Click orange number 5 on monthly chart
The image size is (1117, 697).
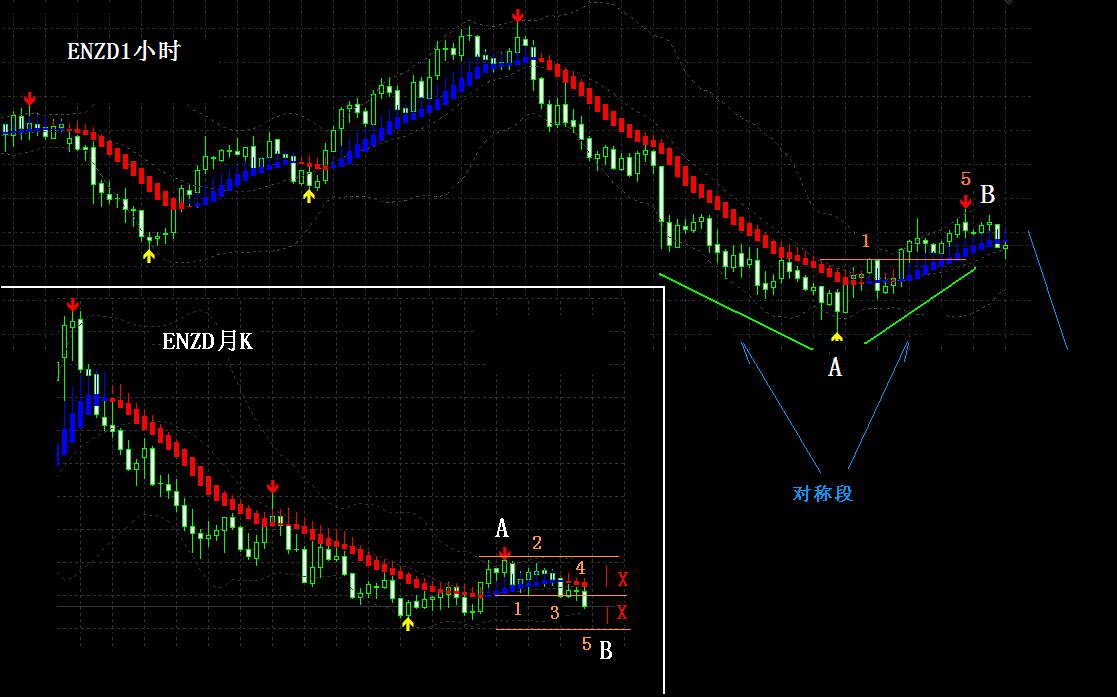pyautogui.click(x=586, y=644)
